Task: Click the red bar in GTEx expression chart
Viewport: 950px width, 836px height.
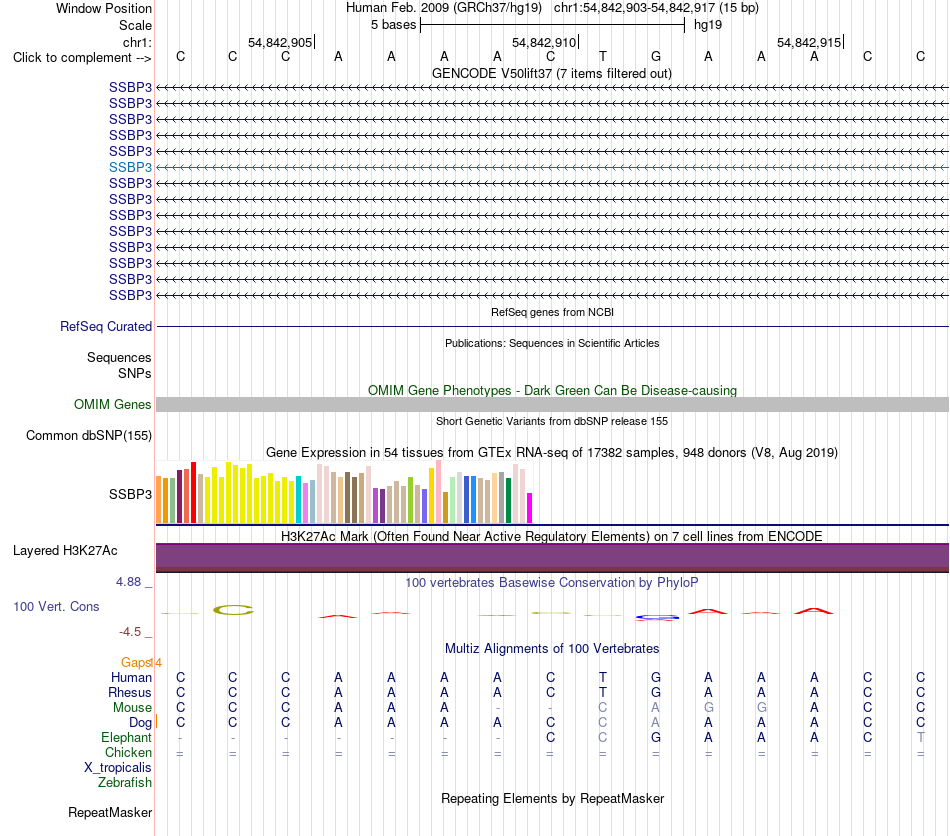Action: click(x=193, y=493)
